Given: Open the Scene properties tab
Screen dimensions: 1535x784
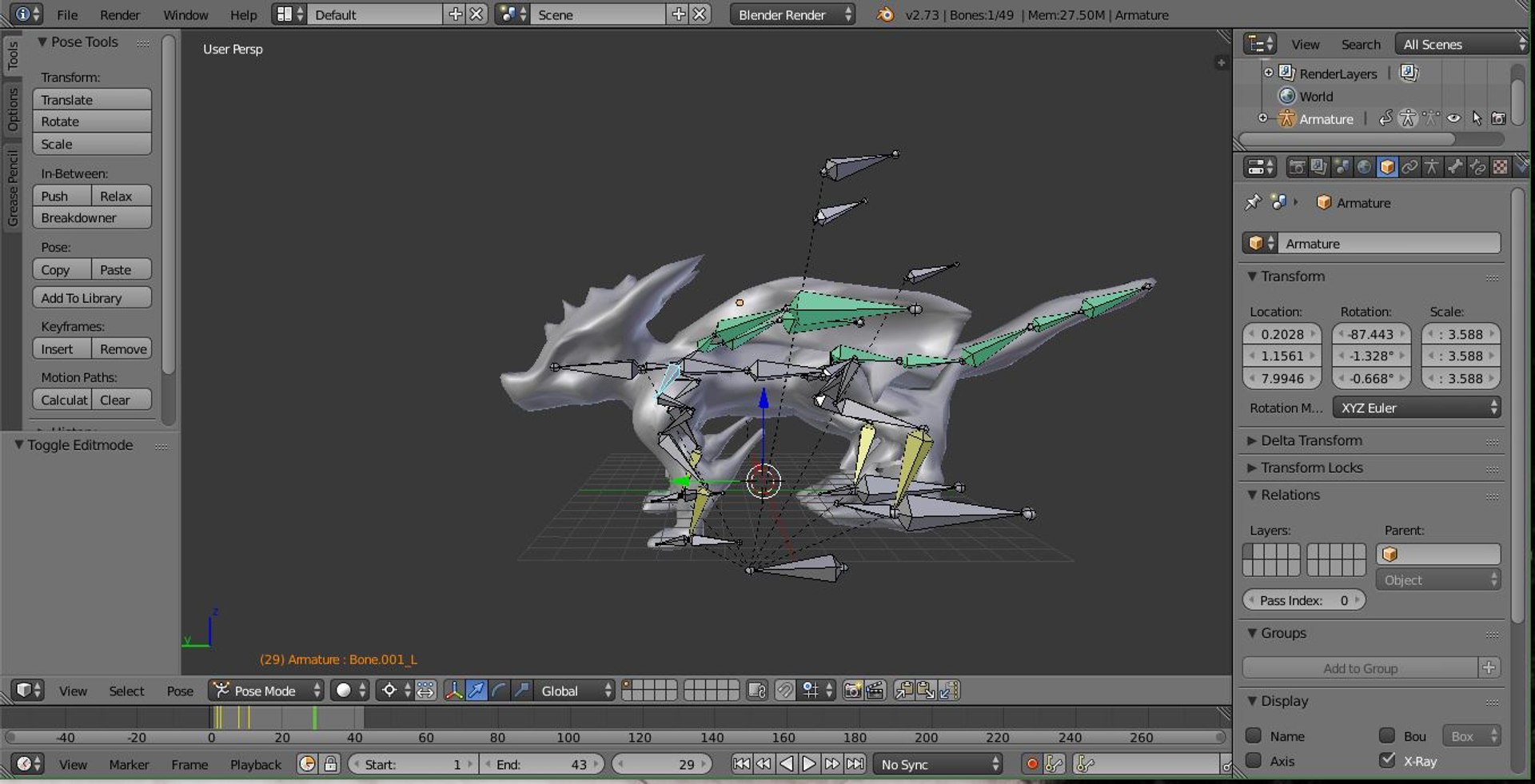Looking at the screenshot, I should pos(1342,167).
